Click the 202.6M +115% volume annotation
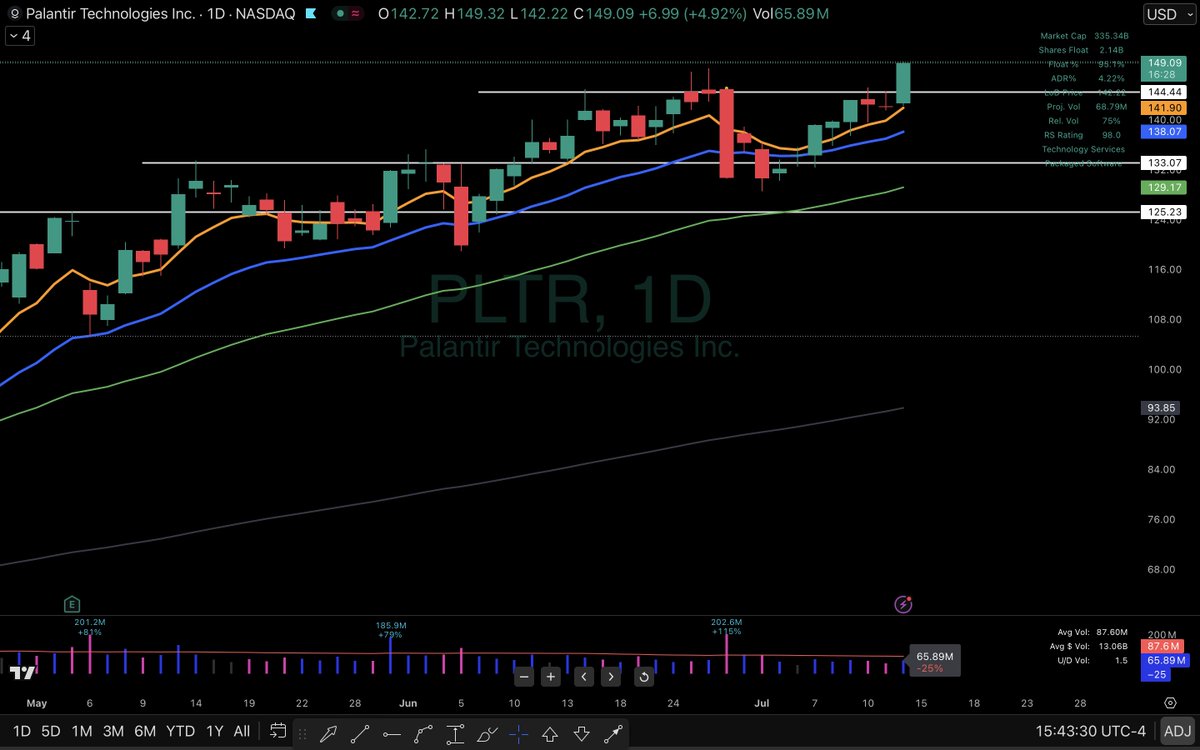The image size is (1200, 750). tap(727, 626)
